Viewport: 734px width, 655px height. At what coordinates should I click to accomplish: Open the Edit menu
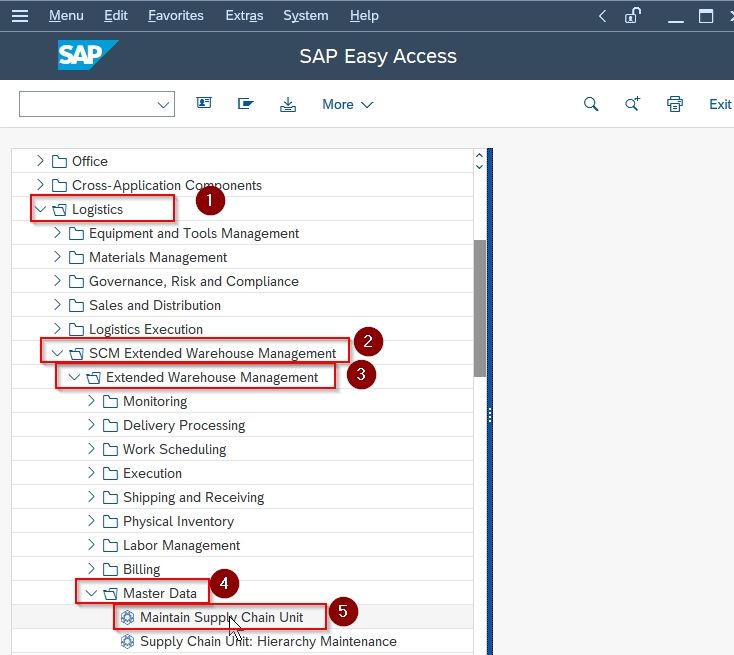[116, 15]
